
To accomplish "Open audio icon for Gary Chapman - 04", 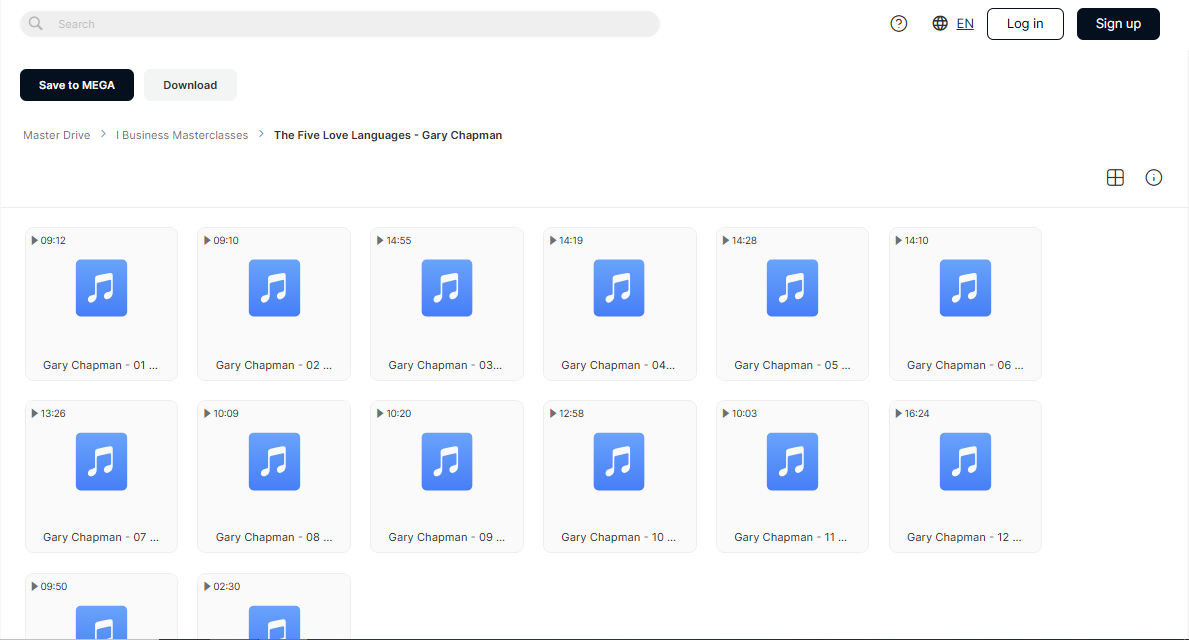I will (x=619, y=288).
